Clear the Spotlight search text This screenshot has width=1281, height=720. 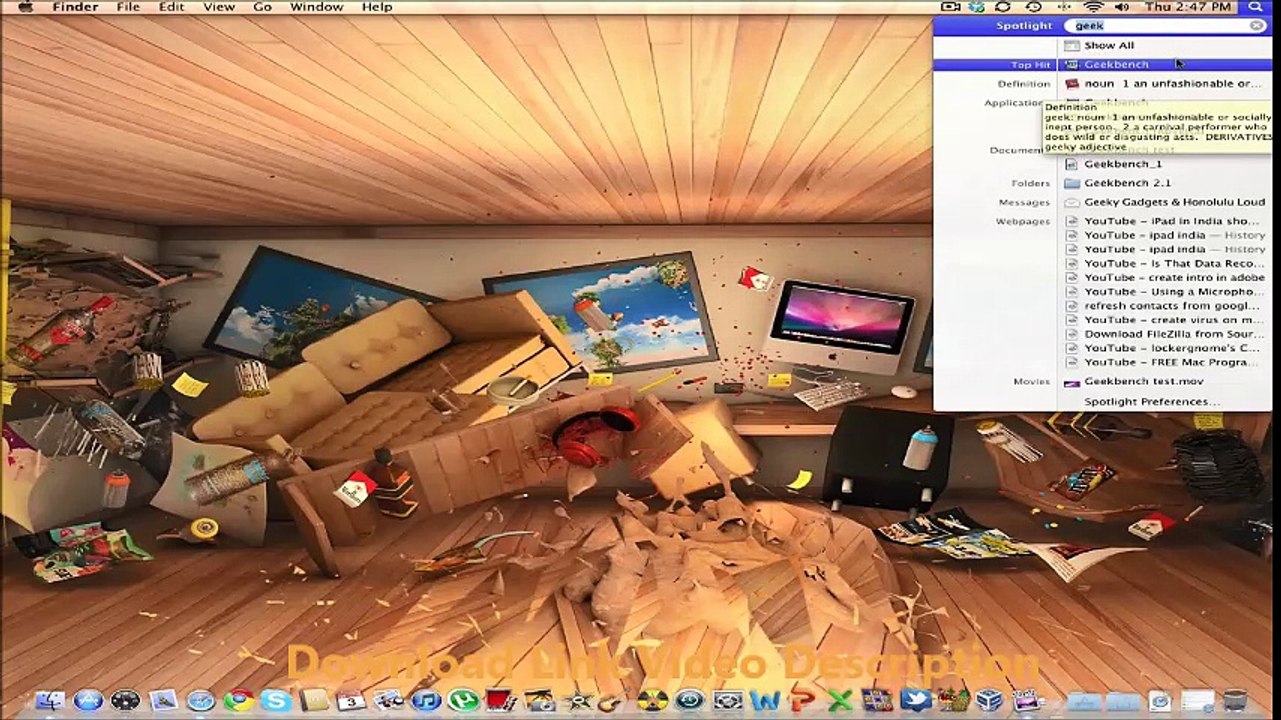point(1257,26)
